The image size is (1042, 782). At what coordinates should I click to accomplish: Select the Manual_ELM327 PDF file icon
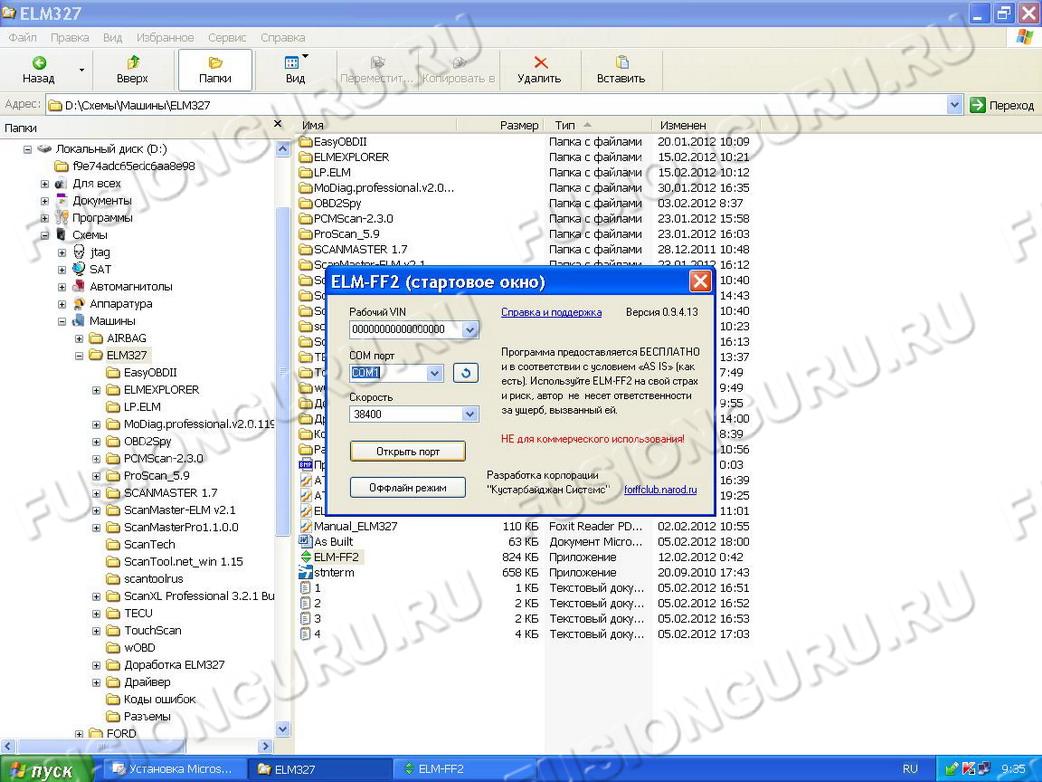[x=306, y=526]
